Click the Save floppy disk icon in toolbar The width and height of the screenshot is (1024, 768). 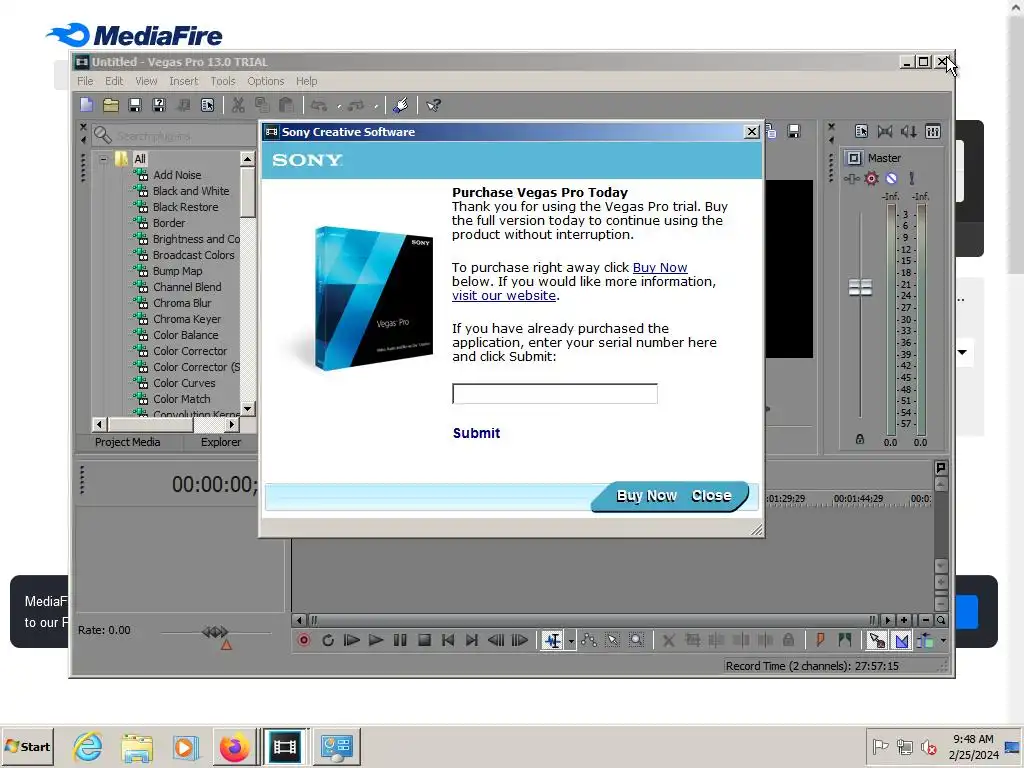click(135, 105)
